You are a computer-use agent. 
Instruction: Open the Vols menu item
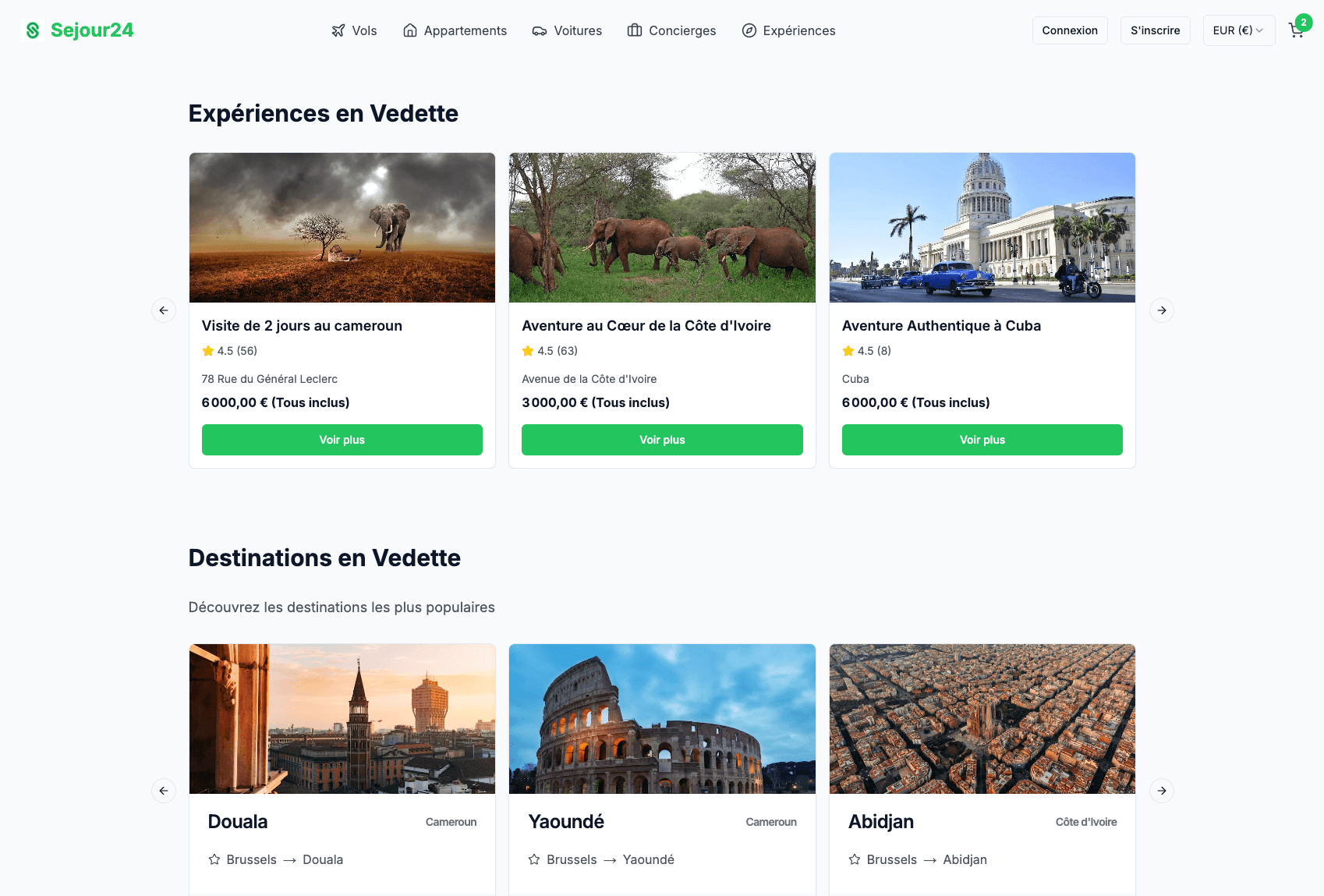[354, 30]
